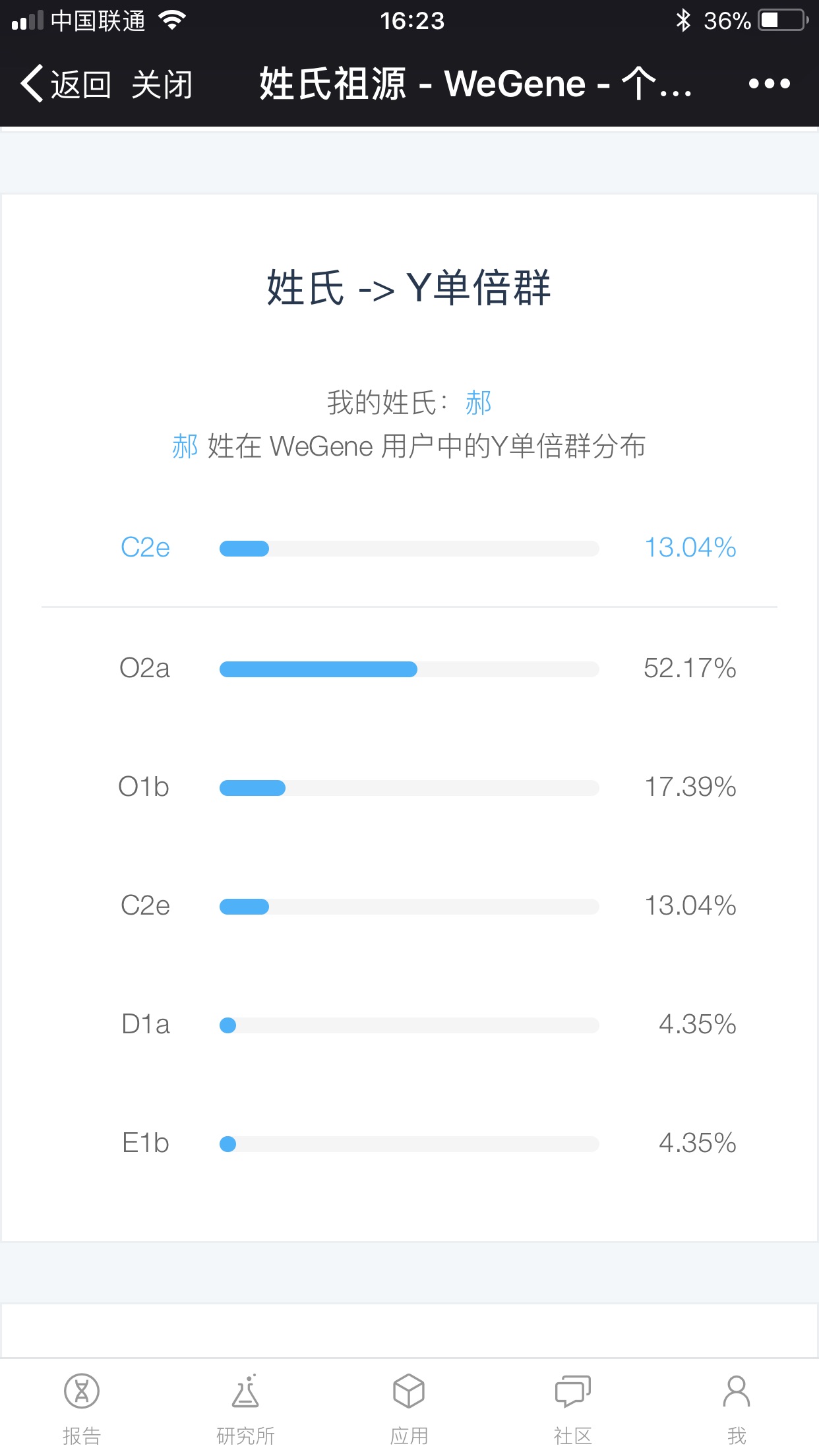819x1456 pixels.
Task: Open the community chat bubbles icon
Action: pos(572,1391)
